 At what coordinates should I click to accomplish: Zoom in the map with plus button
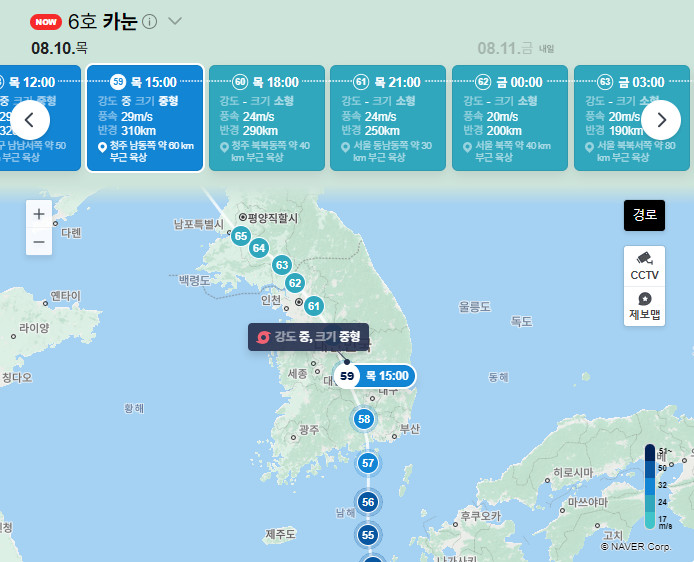(39, 214)
